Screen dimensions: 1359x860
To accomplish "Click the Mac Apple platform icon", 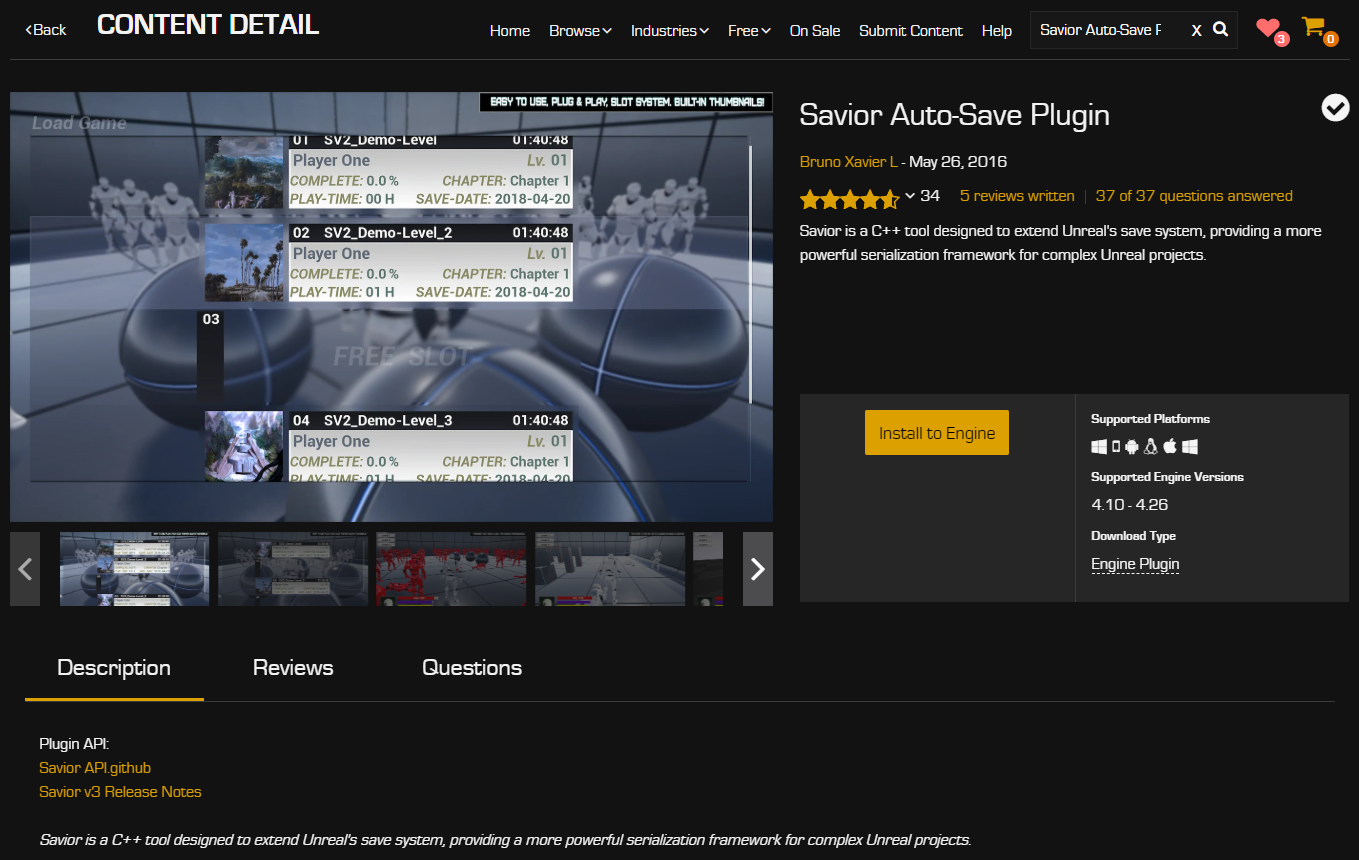I will pos(1170,447).
